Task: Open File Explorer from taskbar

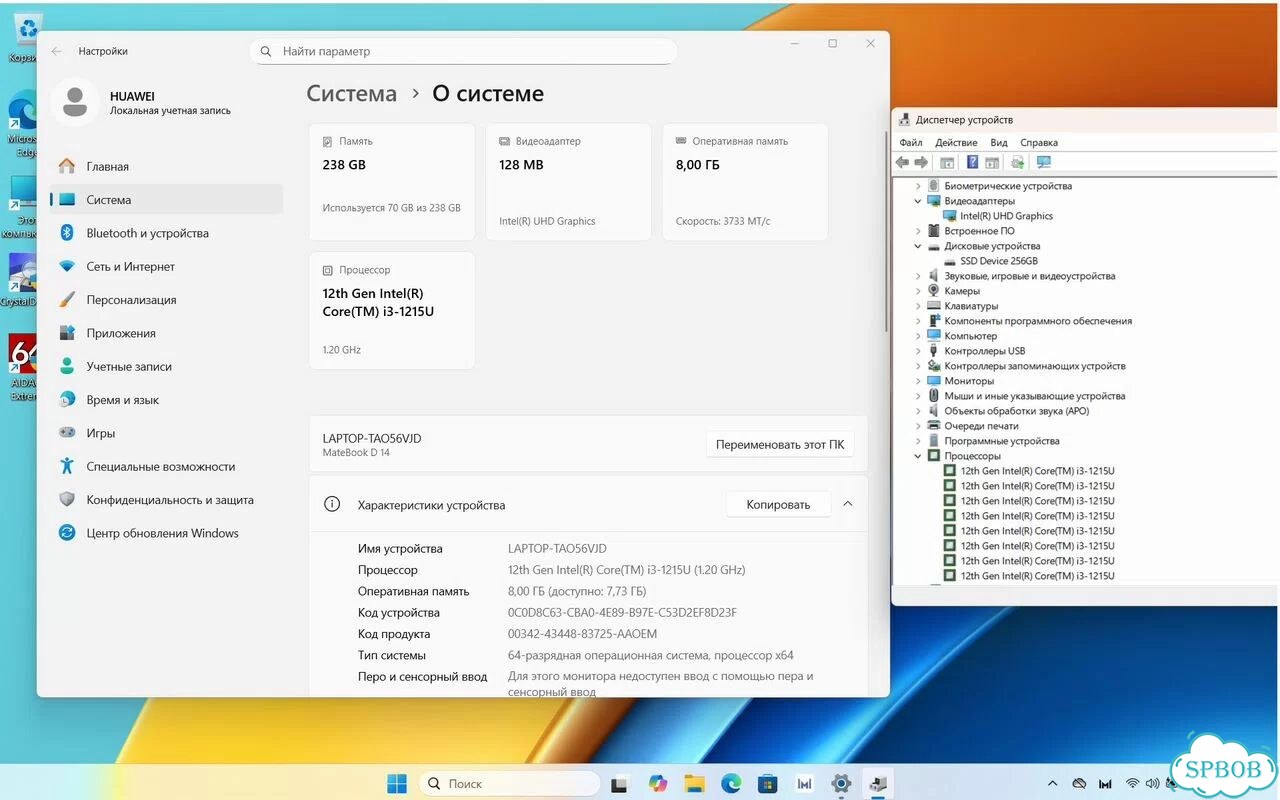Action: [x=694, y=783]
